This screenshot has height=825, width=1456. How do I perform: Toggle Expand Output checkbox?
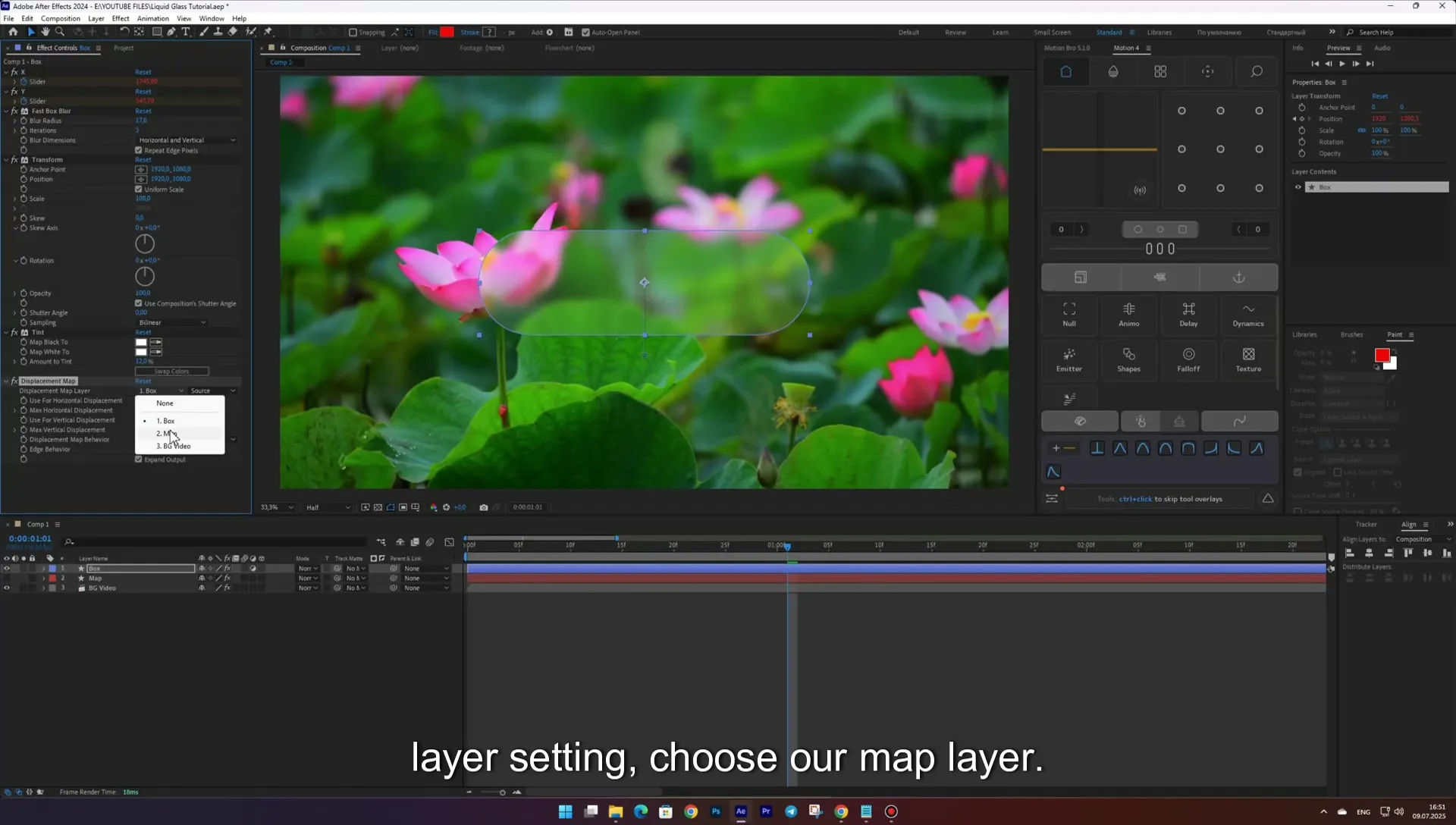point(139,460)
